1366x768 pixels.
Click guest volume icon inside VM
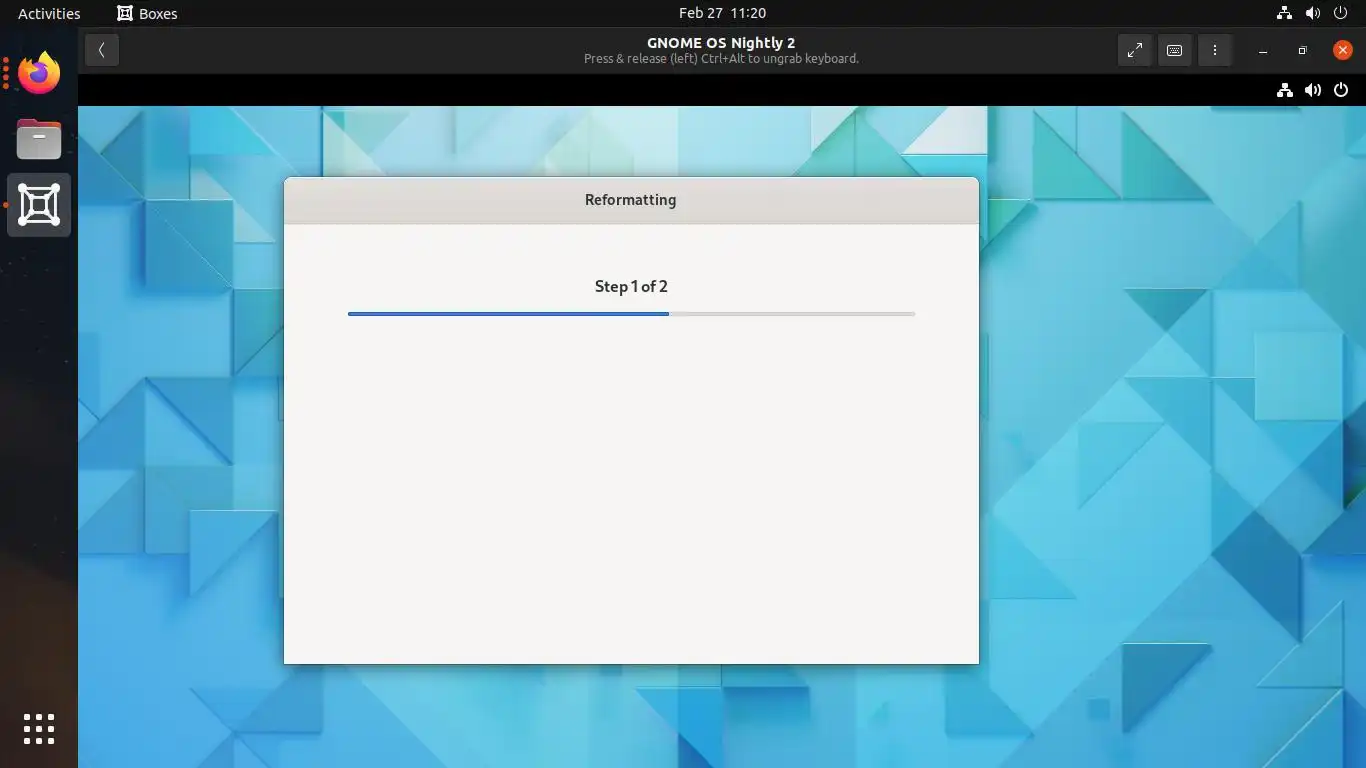coord(1313,90)
